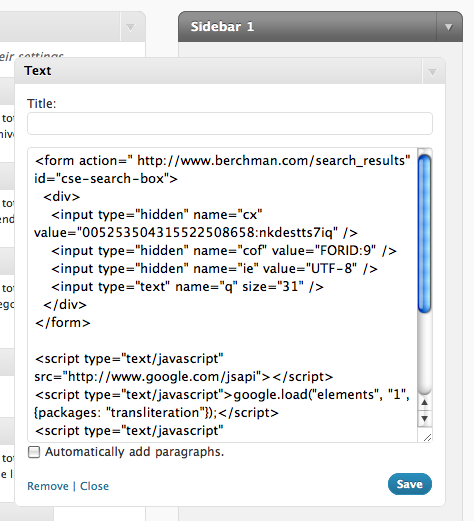This screenshot has width=474, height=521.
Task: Click the Sidebar 1 header title
Action: click(x=222, y=27)
